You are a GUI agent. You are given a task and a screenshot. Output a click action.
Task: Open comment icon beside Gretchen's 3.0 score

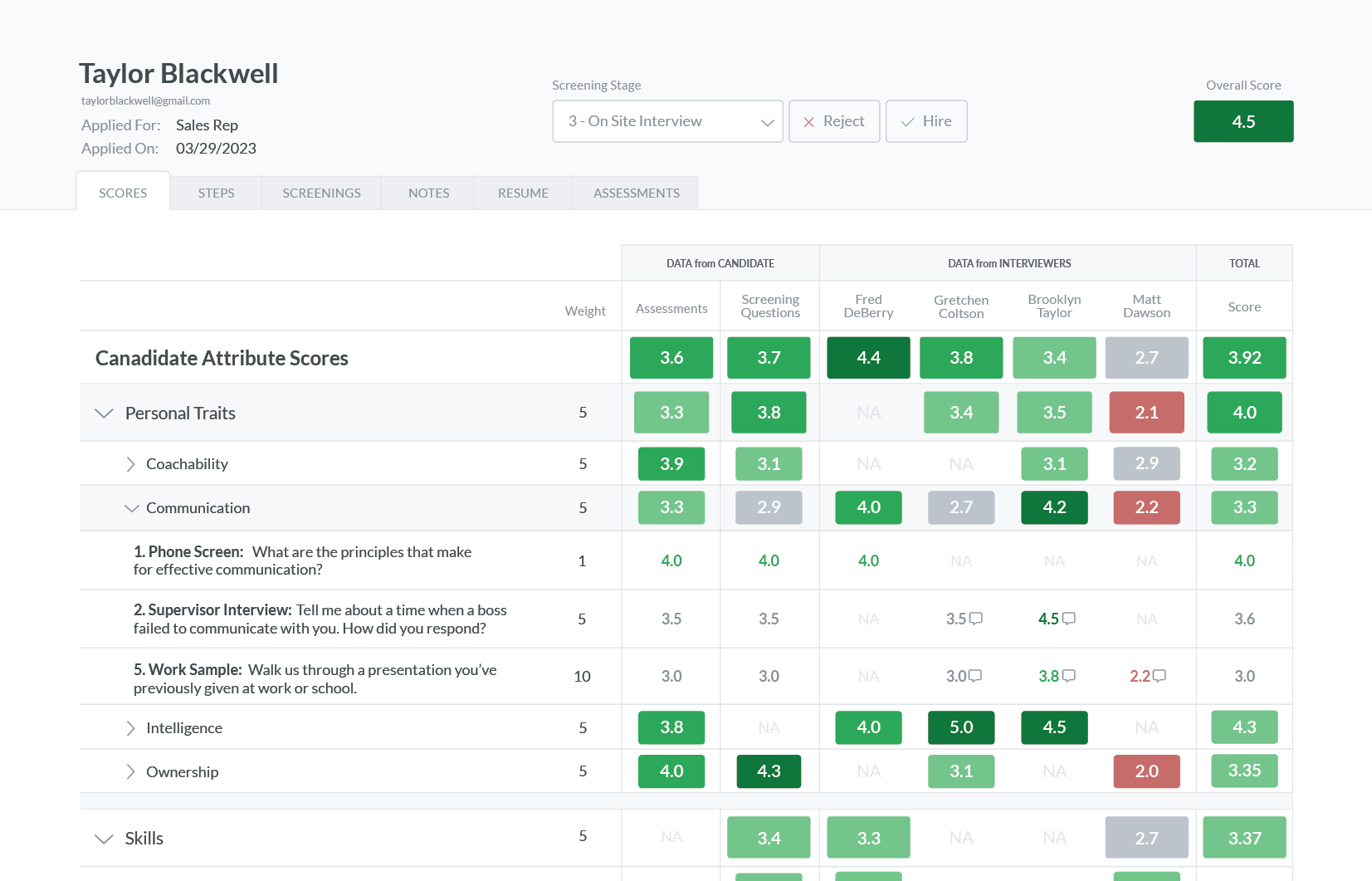coord(975,676)
